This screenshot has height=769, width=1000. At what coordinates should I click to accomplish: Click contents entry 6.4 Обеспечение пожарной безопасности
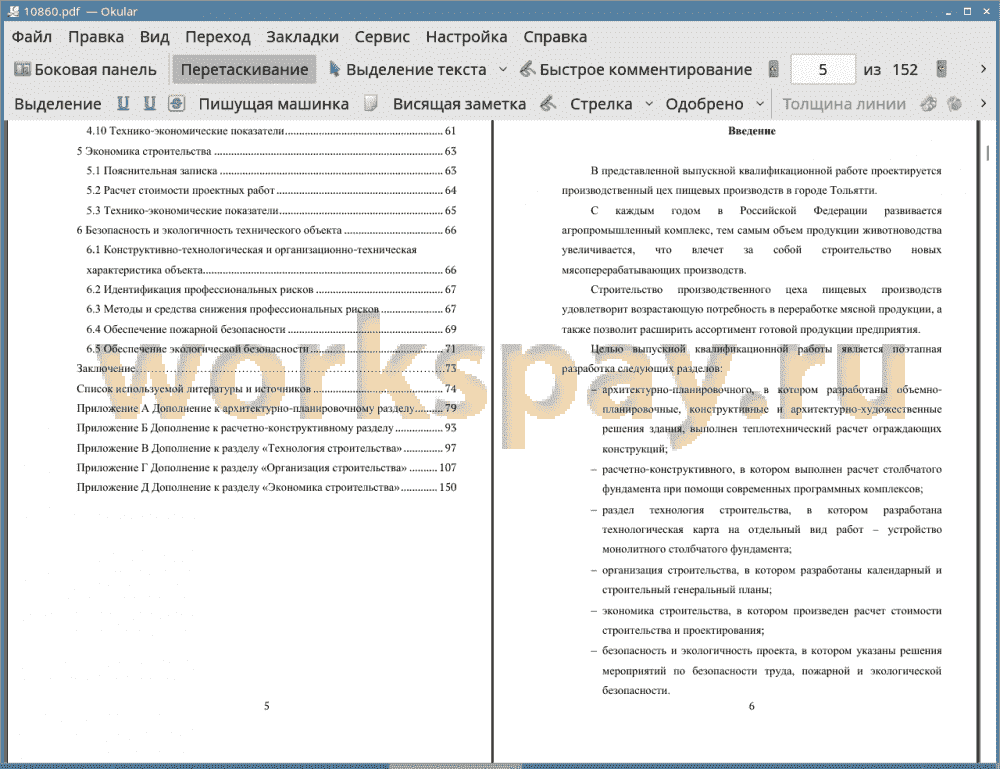271,329
